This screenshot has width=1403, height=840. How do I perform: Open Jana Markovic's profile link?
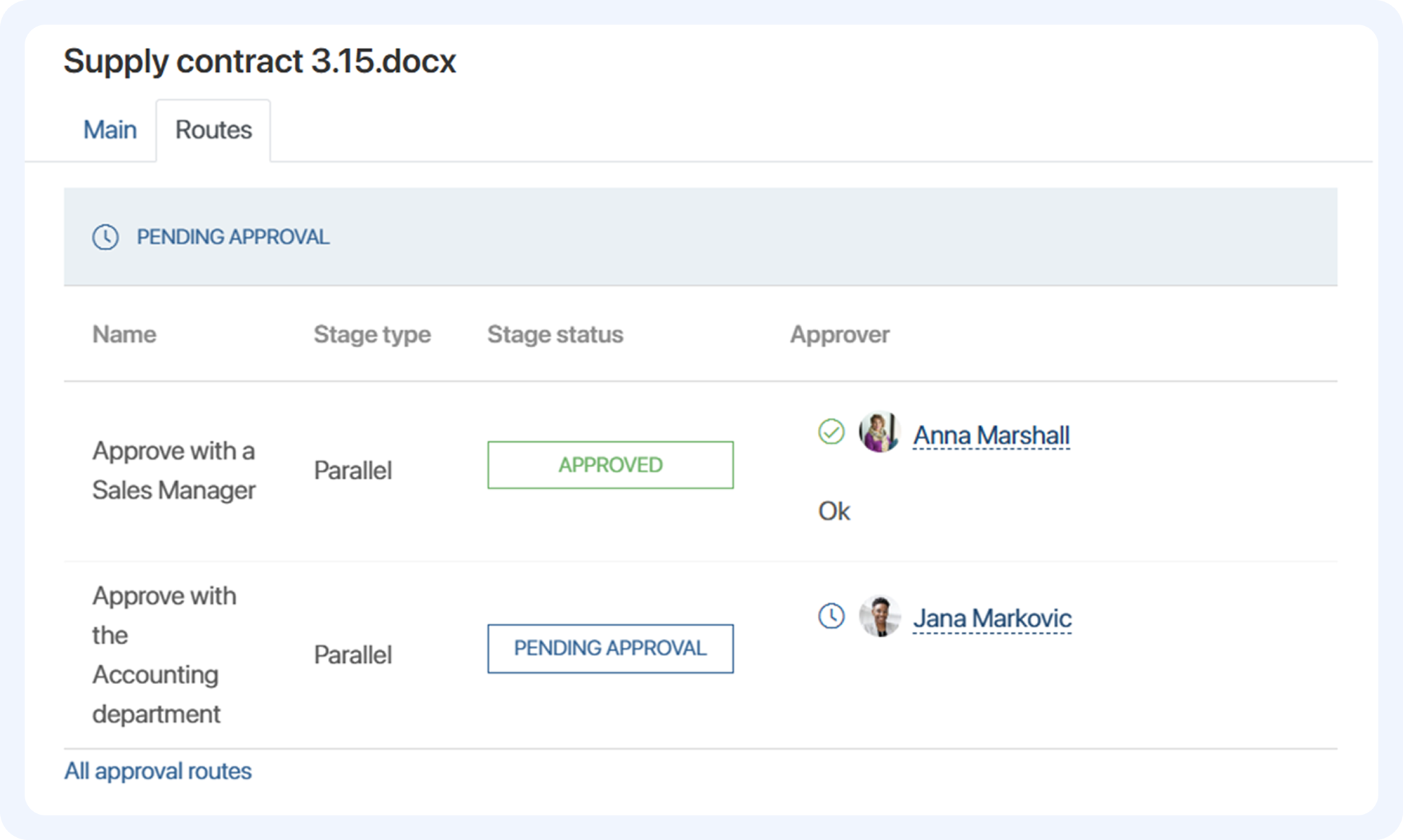pos(992,618)
